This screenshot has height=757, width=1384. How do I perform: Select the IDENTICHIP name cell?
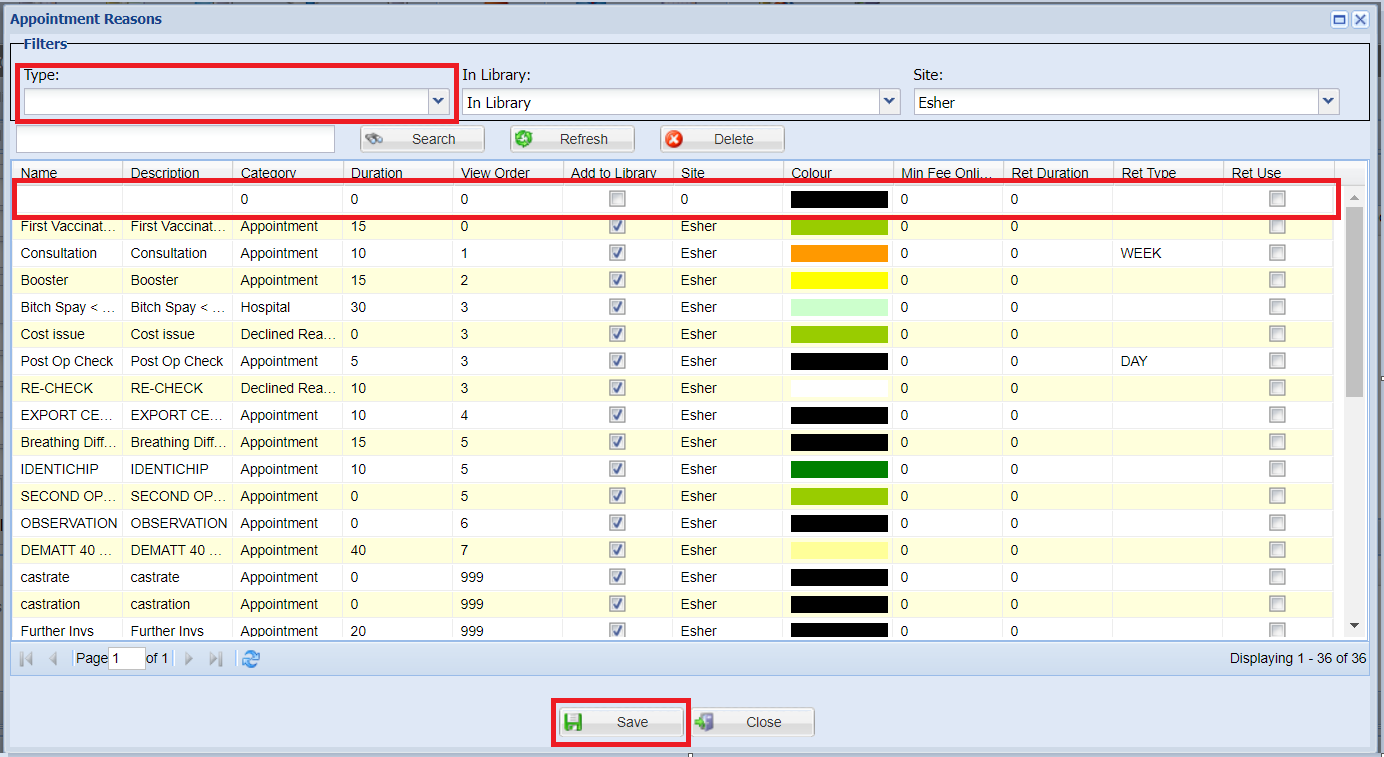(67, 469)
